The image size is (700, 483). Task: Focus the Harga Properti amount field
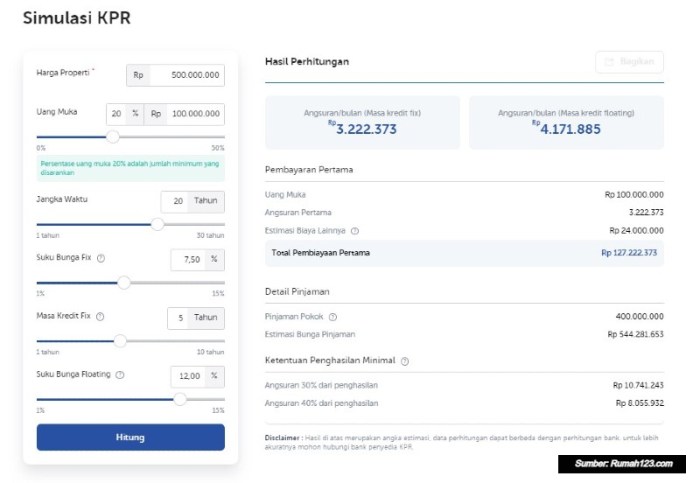point(187,76)
